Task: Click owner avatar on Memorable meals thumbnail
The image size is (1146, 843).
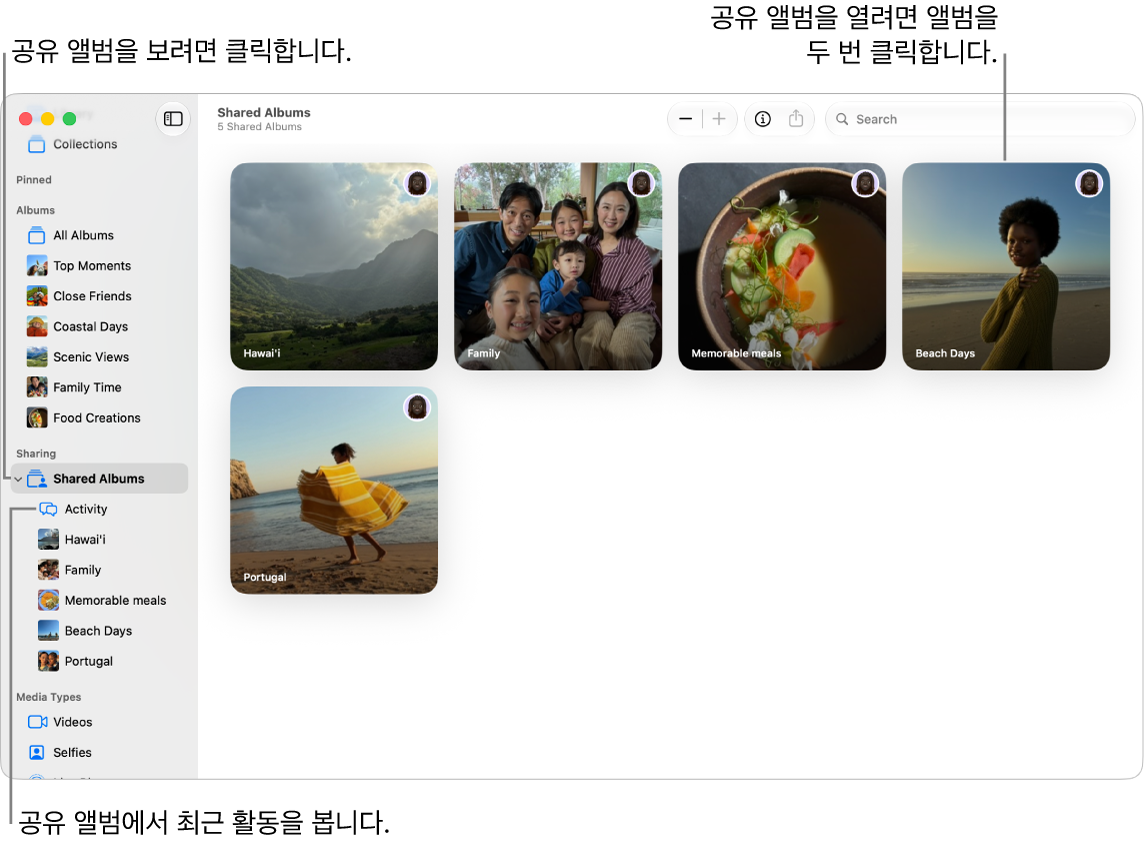Action: click(x=865, y=183)
